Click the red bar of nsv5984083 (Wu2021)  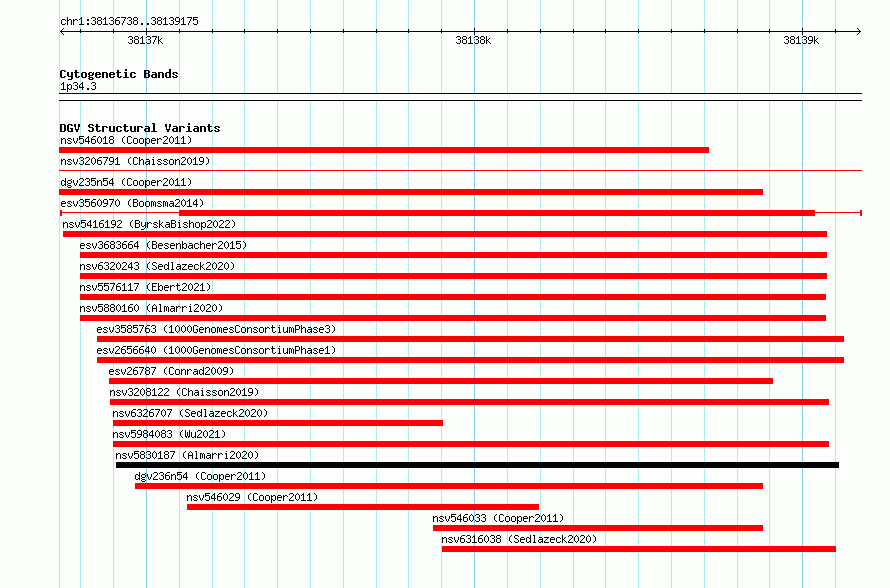point(471,444)
